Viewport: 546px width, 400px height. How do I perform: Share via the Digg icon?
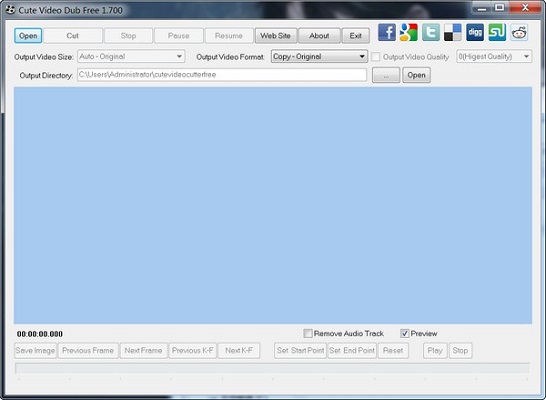[475, 32]
